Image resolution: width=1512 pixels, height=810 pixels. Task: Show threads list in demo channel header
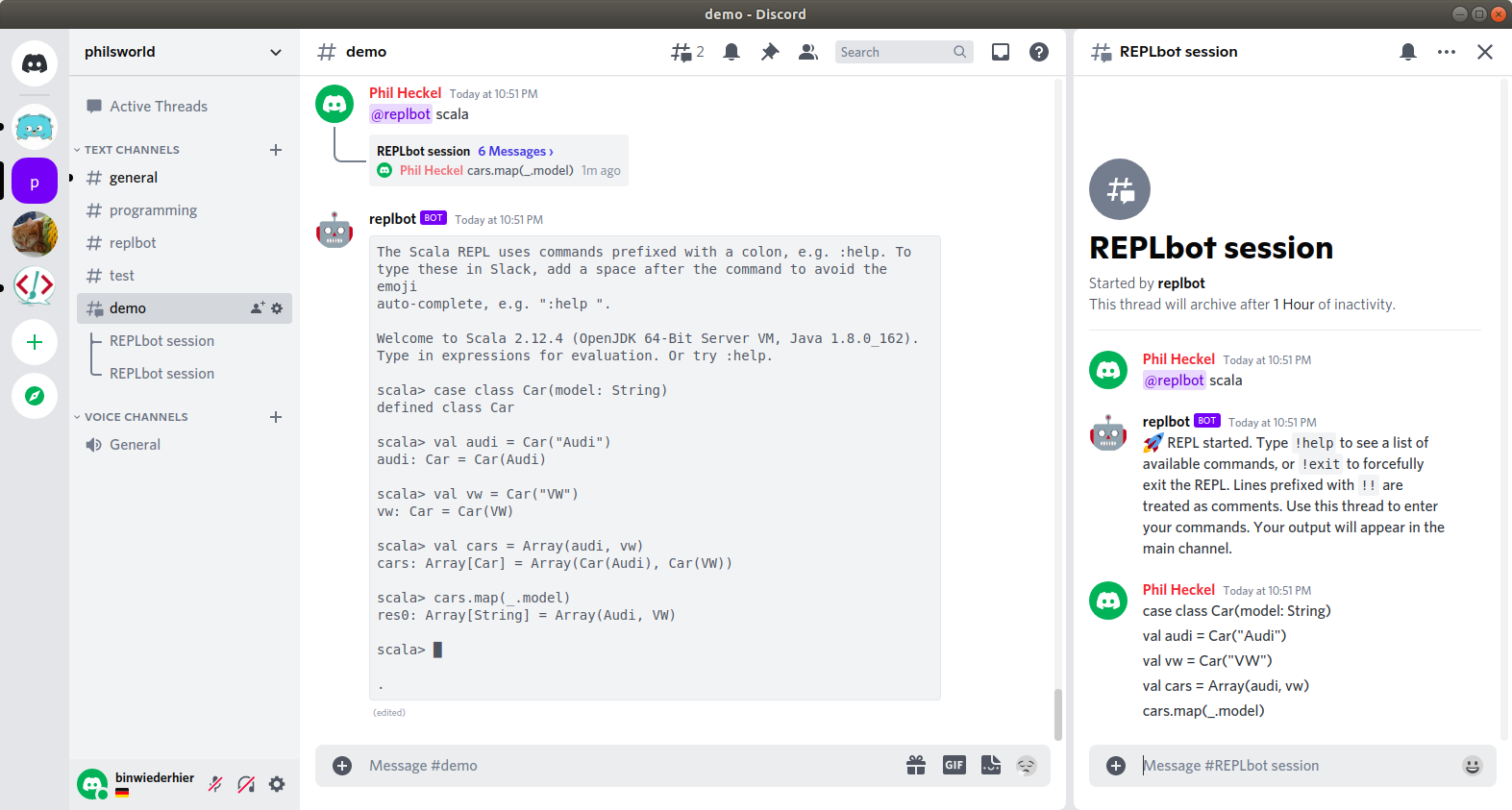(687, 52)
